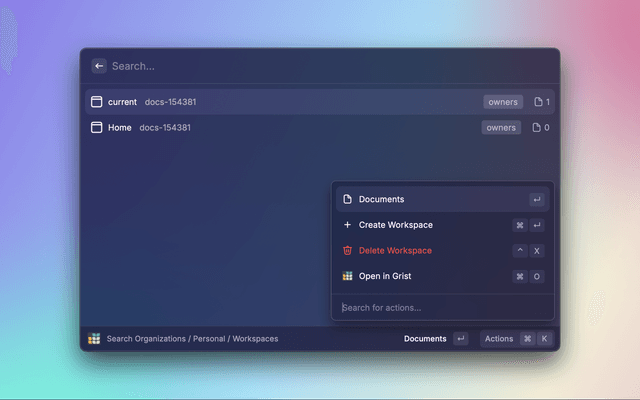The width and height of the screenshot is (640, 400).
Task: Click owners tag on Home workspace
Action: click(501, 128)
